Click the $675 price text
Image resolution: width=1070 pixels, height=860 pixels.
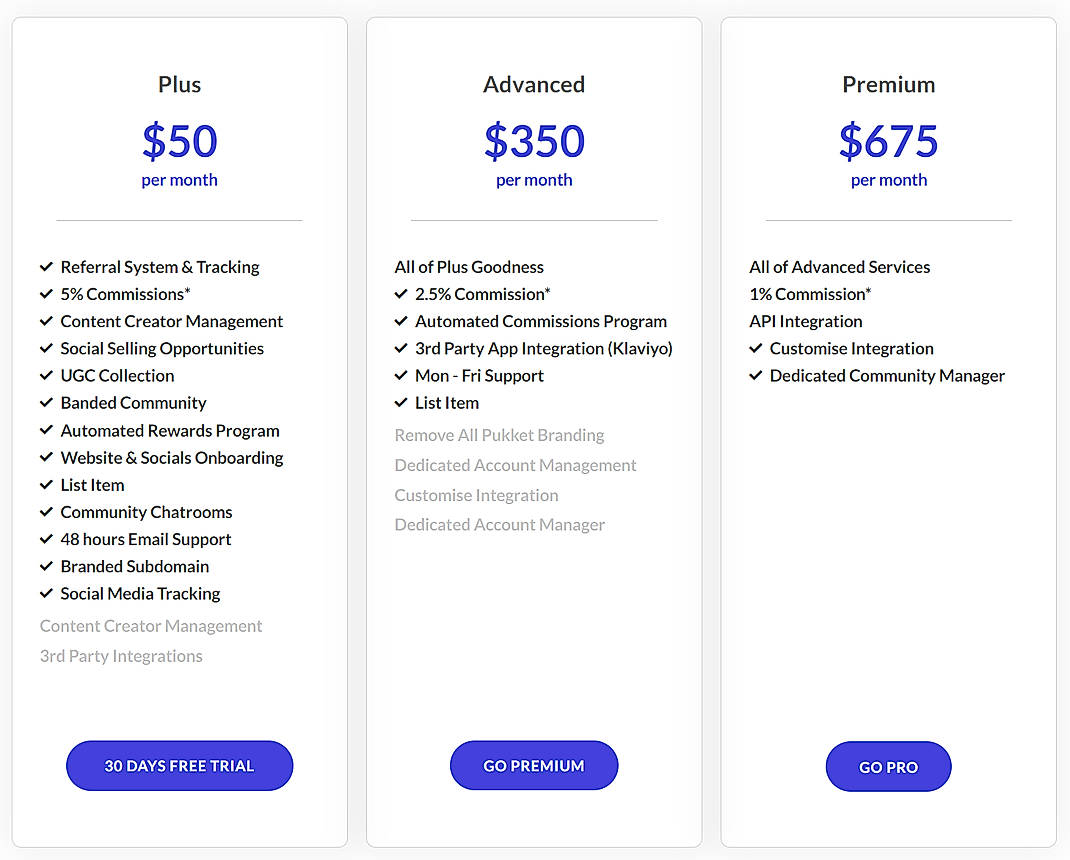point(888,142)
